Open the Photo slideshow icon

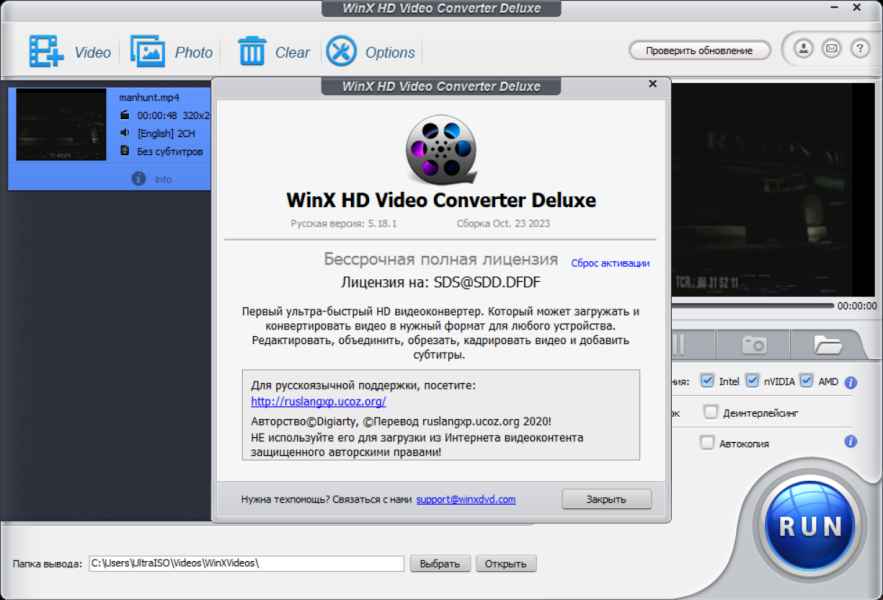coord(148,52)
